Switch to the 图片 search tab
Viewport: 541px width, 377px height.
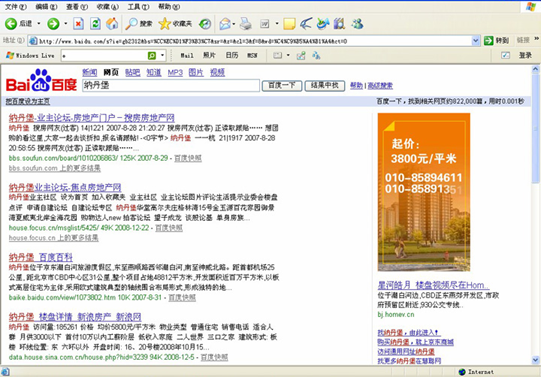point(196,72)
